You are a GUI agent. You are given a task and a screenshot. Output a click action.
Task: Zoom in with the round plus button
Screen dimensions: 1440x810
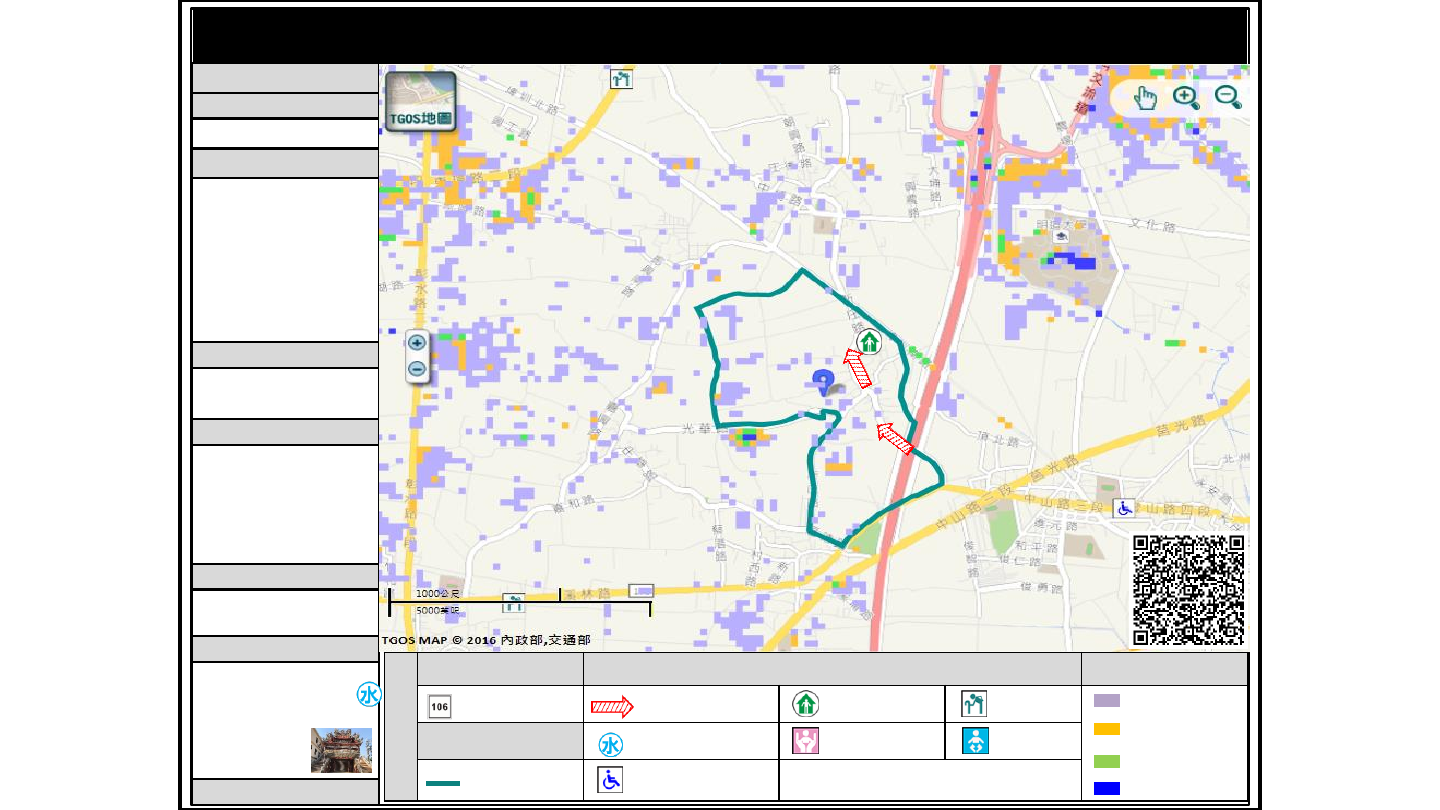click(417, 342)
